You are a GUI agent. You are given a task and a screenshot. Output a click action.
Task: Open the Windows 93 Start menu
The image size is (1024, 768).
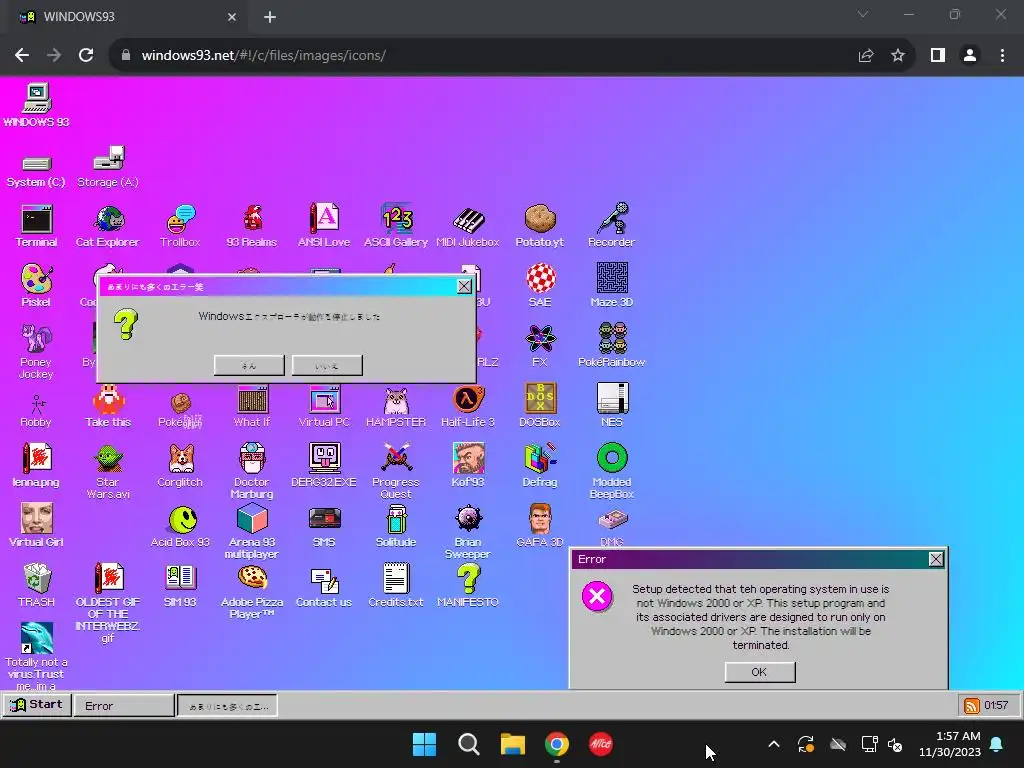coord(37,705)
